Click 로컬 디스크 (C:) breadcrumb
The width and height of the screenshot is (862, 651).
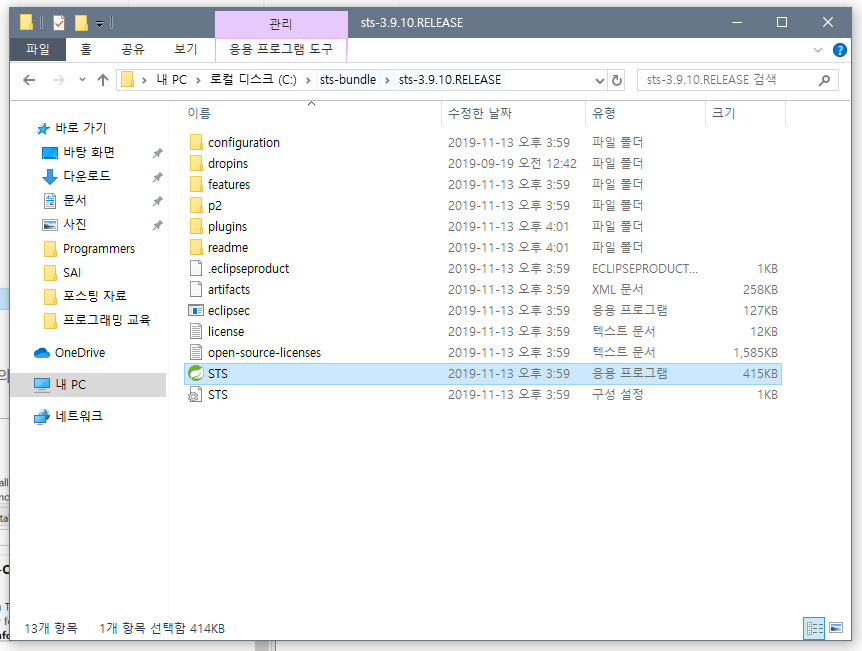[253, 80]
